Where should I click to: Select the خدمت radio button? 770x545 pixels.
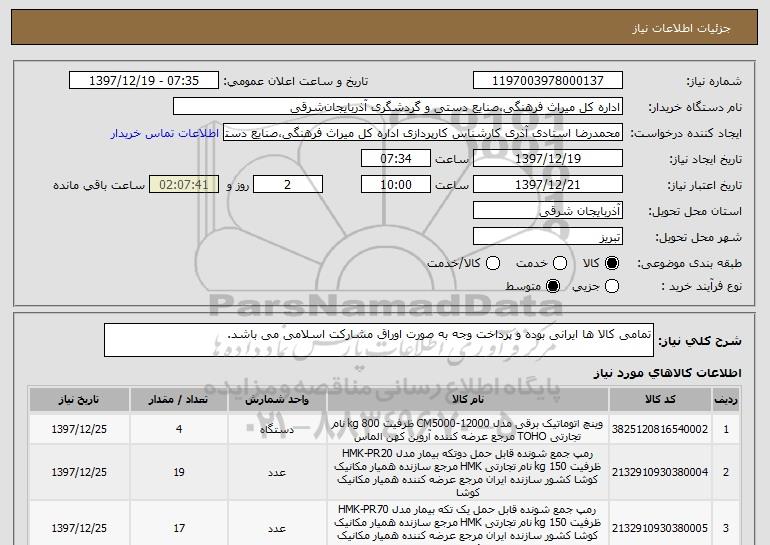coord(560,263)
